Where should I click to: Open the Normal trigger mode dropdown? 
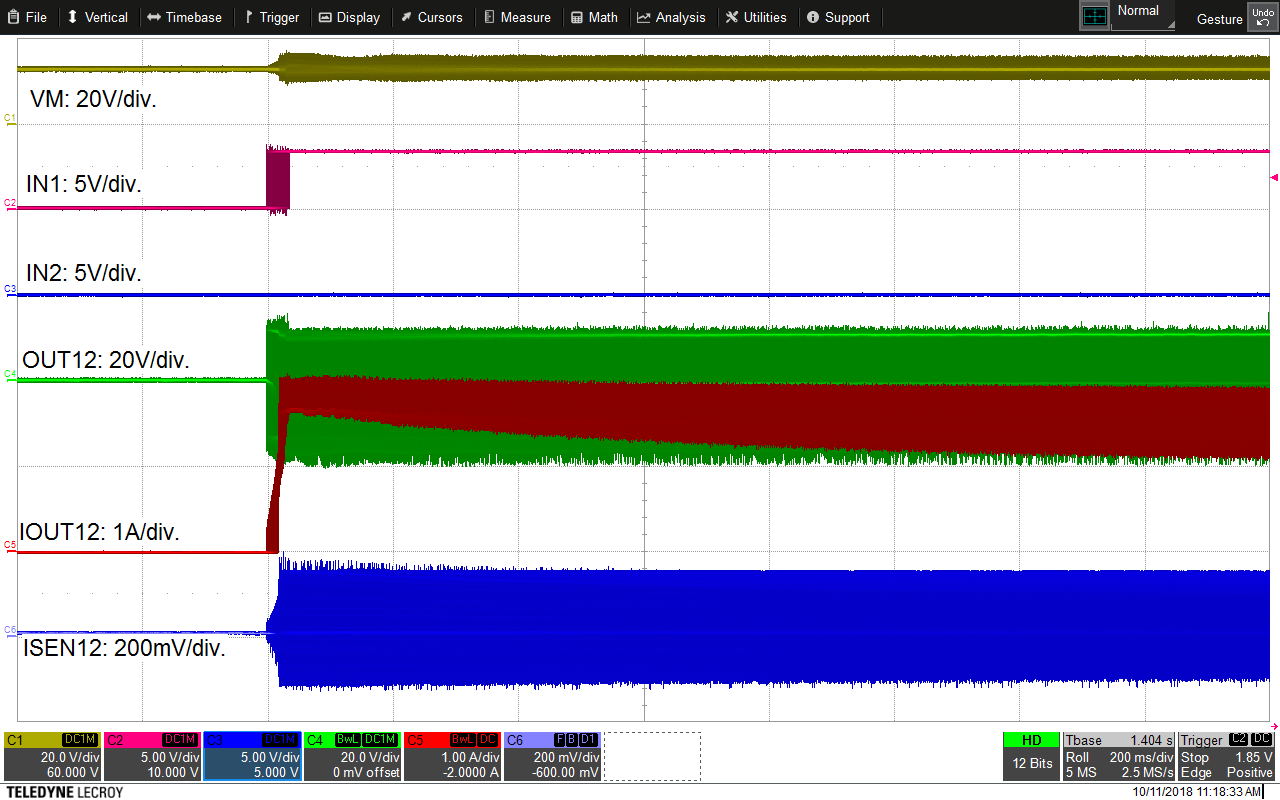tap(1140, 13)
